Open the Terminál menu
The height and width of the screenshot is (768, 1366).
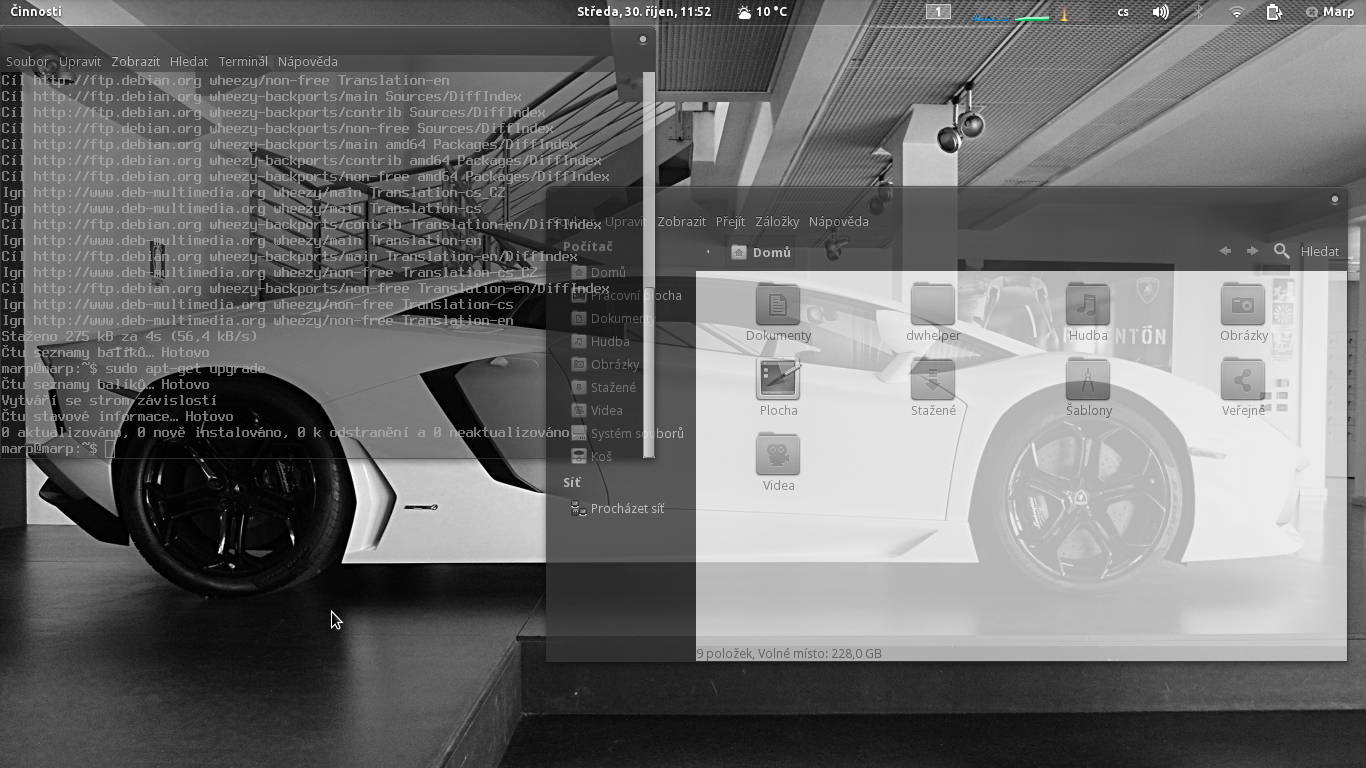pyautogui.click(x=243, y=61)
